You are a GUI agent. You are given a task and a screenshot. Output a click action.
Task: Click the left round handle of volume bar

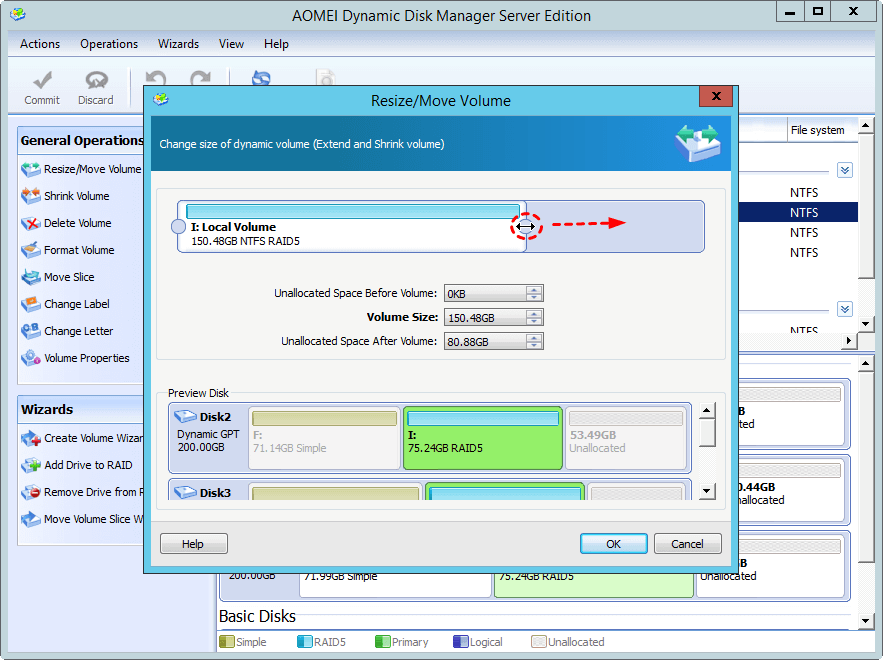tap(178, 226)
